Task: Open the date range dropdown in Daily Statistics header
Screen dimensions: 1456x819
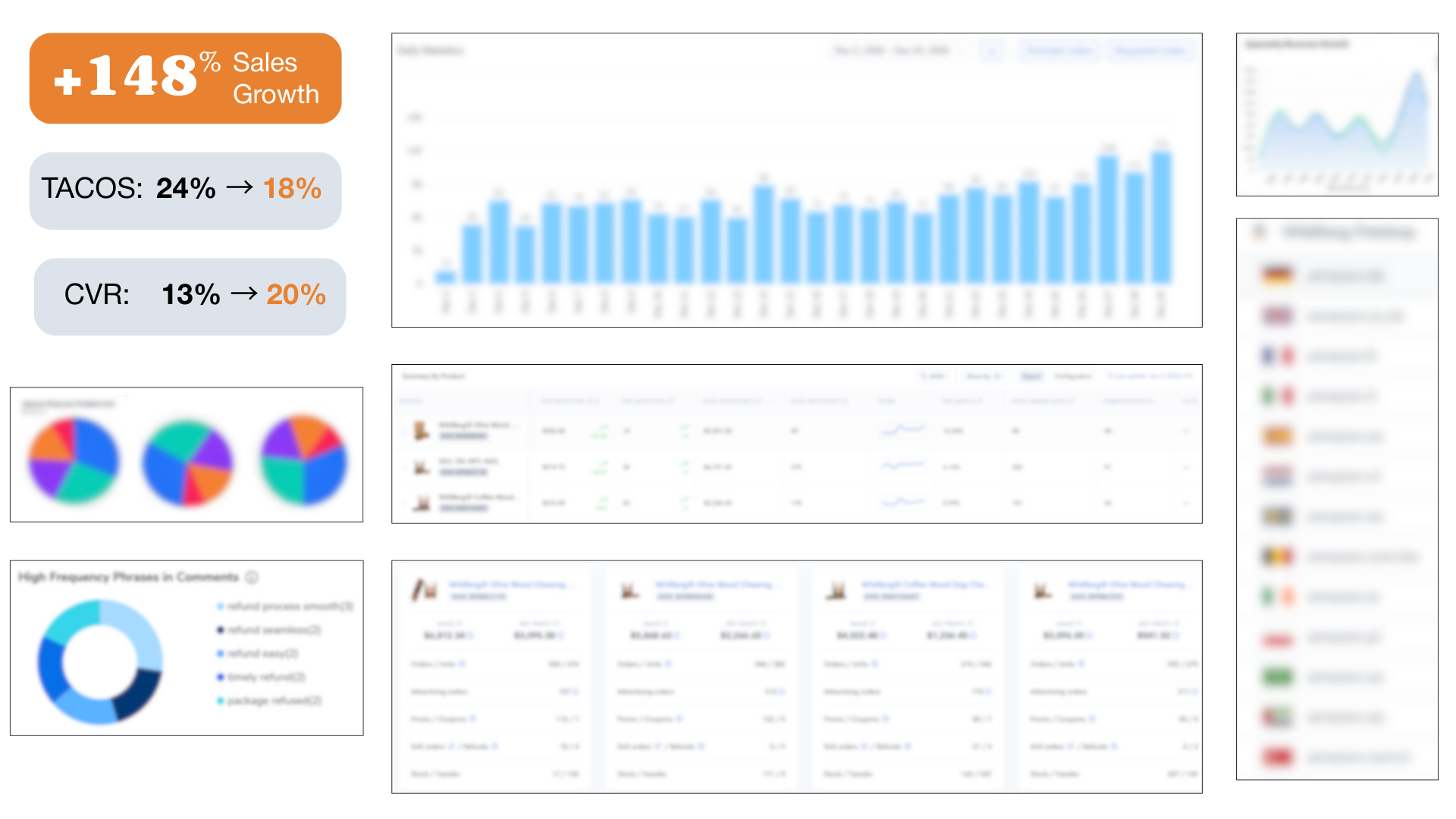Action: pos(895,51)
